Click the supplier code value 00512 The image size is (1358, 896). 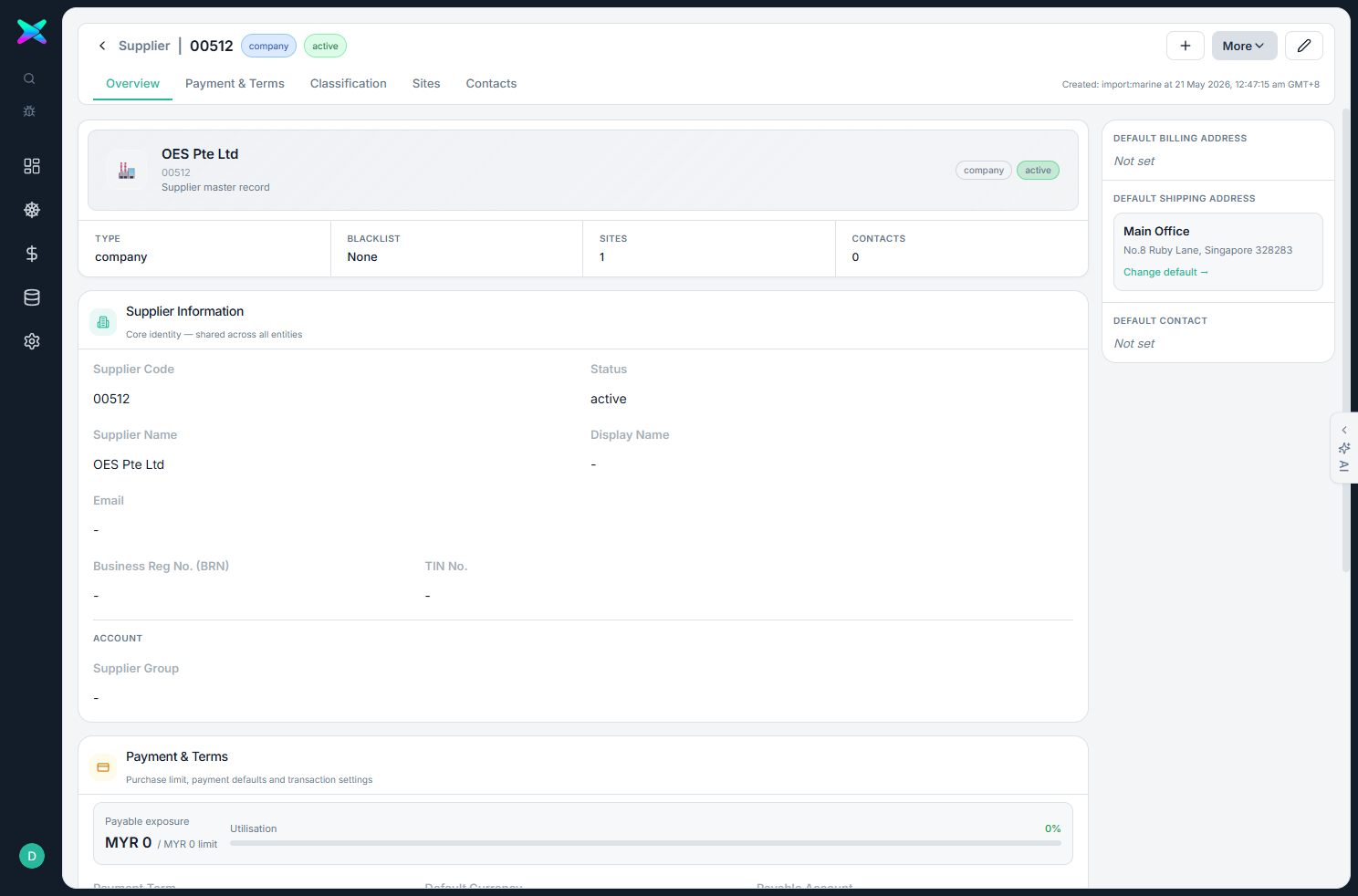[x=111, y=399]
